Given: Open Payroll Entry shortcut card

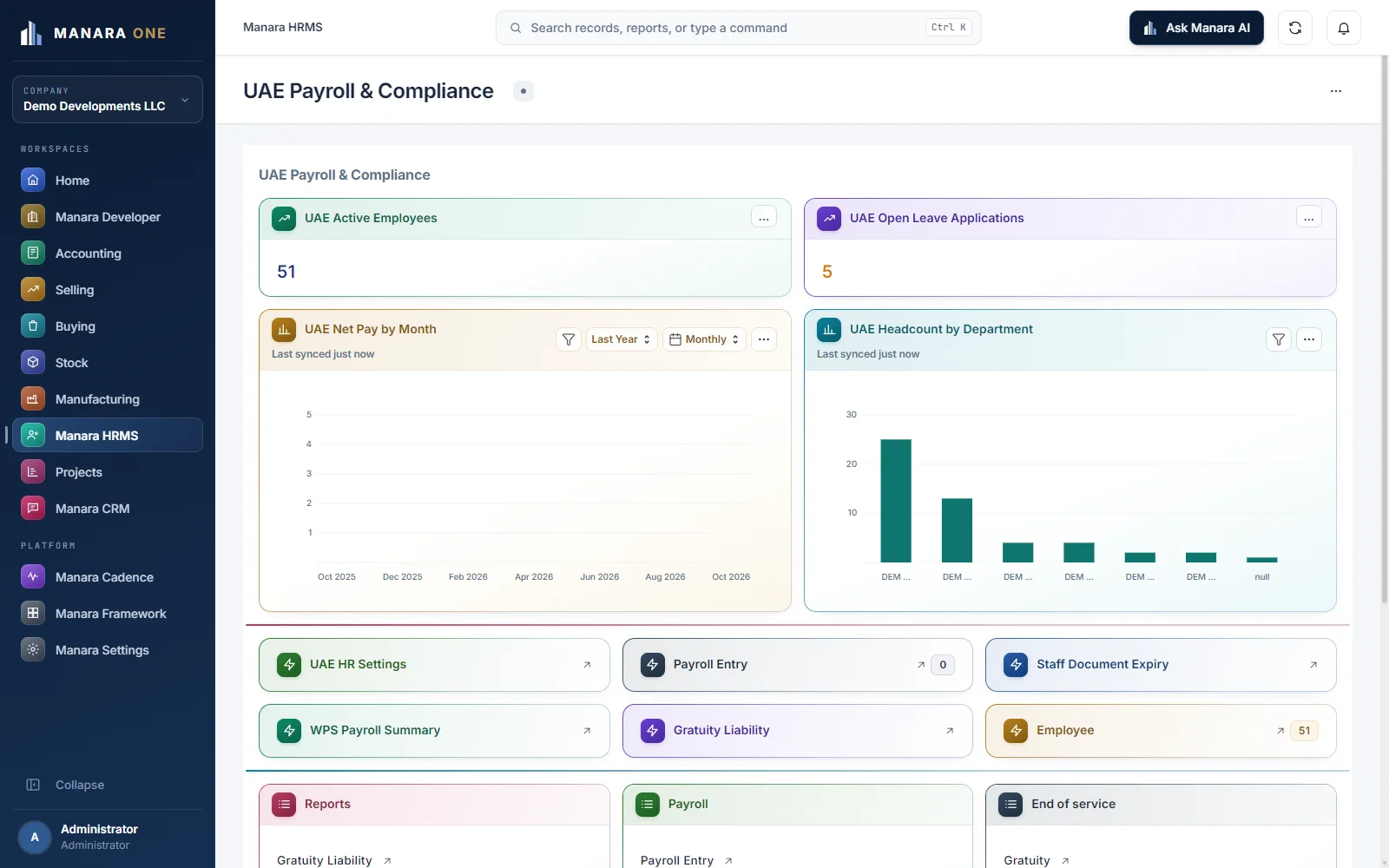Looking at the screenshot, I should 798,665.
